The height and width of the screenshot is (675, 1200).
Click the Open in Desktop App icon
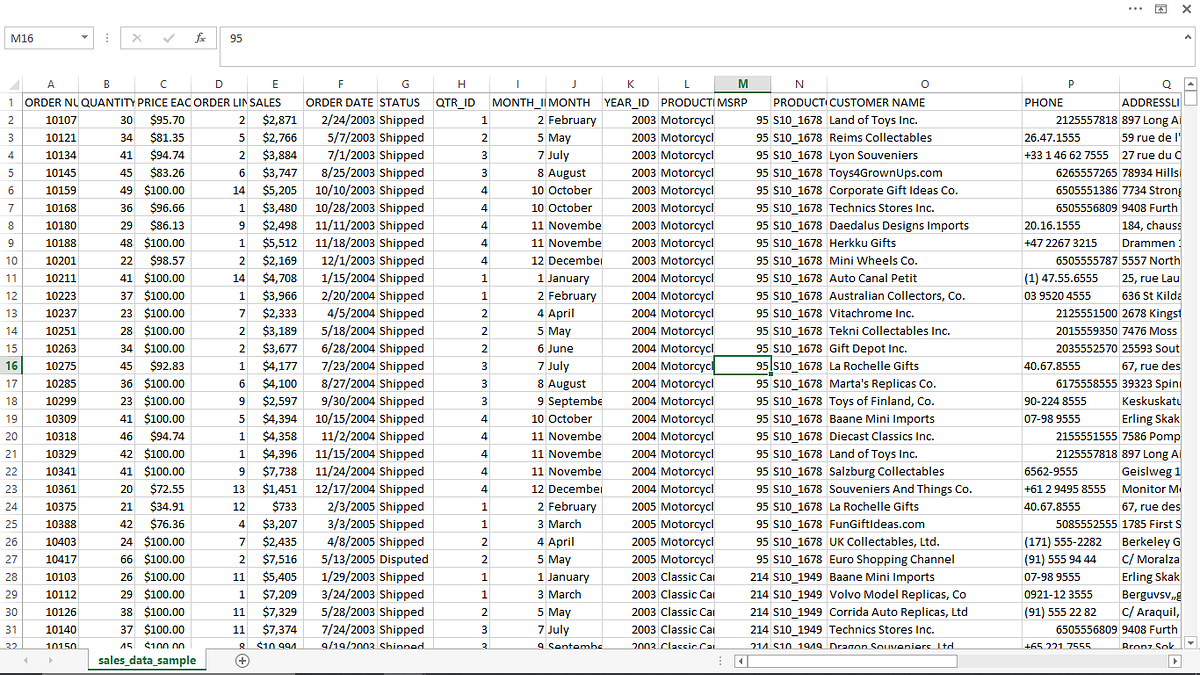[1163, 9]
